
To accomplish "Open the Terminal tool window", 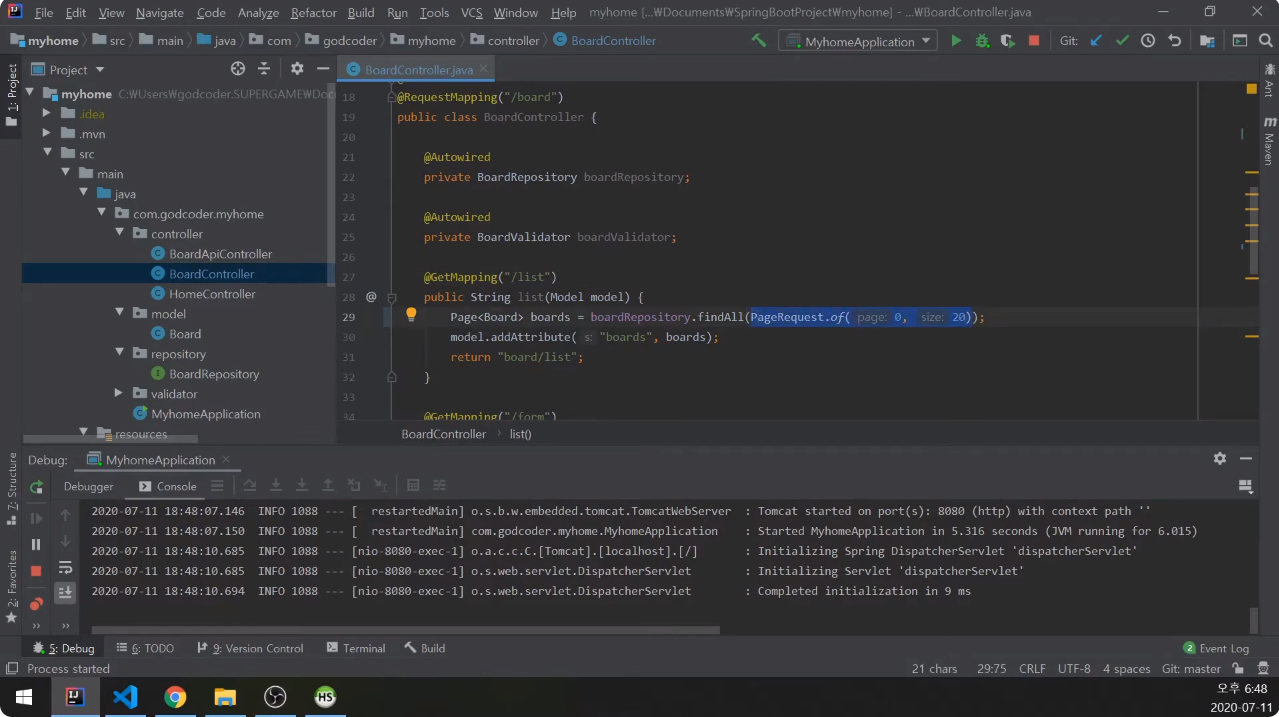I will [x=355, y=648].
